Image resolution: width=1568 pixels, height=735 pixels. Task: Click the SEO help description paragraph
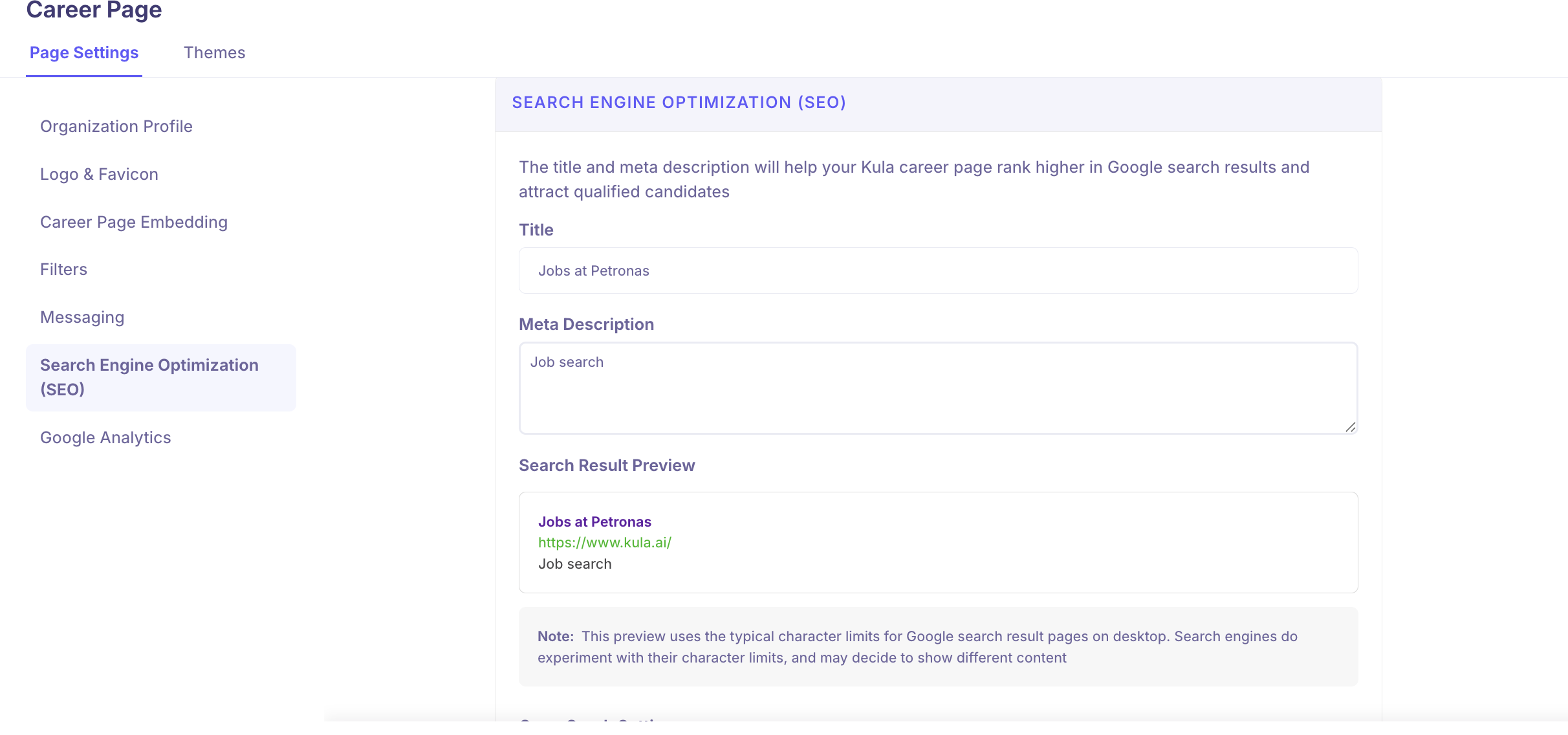click(x=914, y=179)
